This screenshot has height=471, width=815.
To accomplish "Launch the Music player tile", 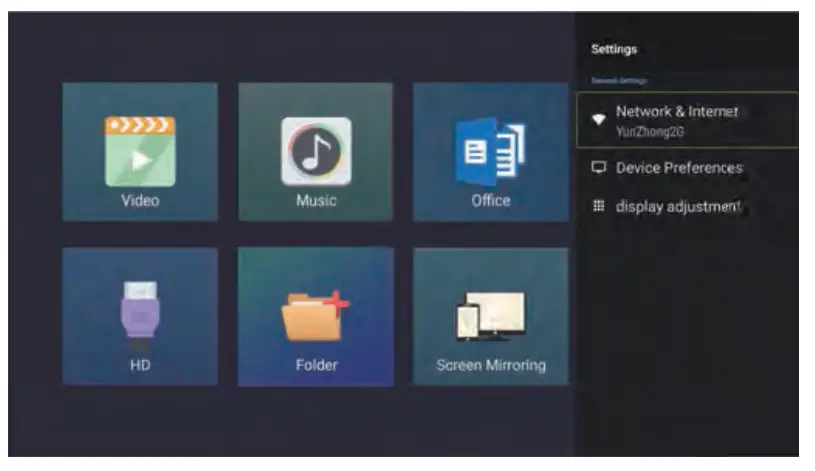I will tap(316, 151).
